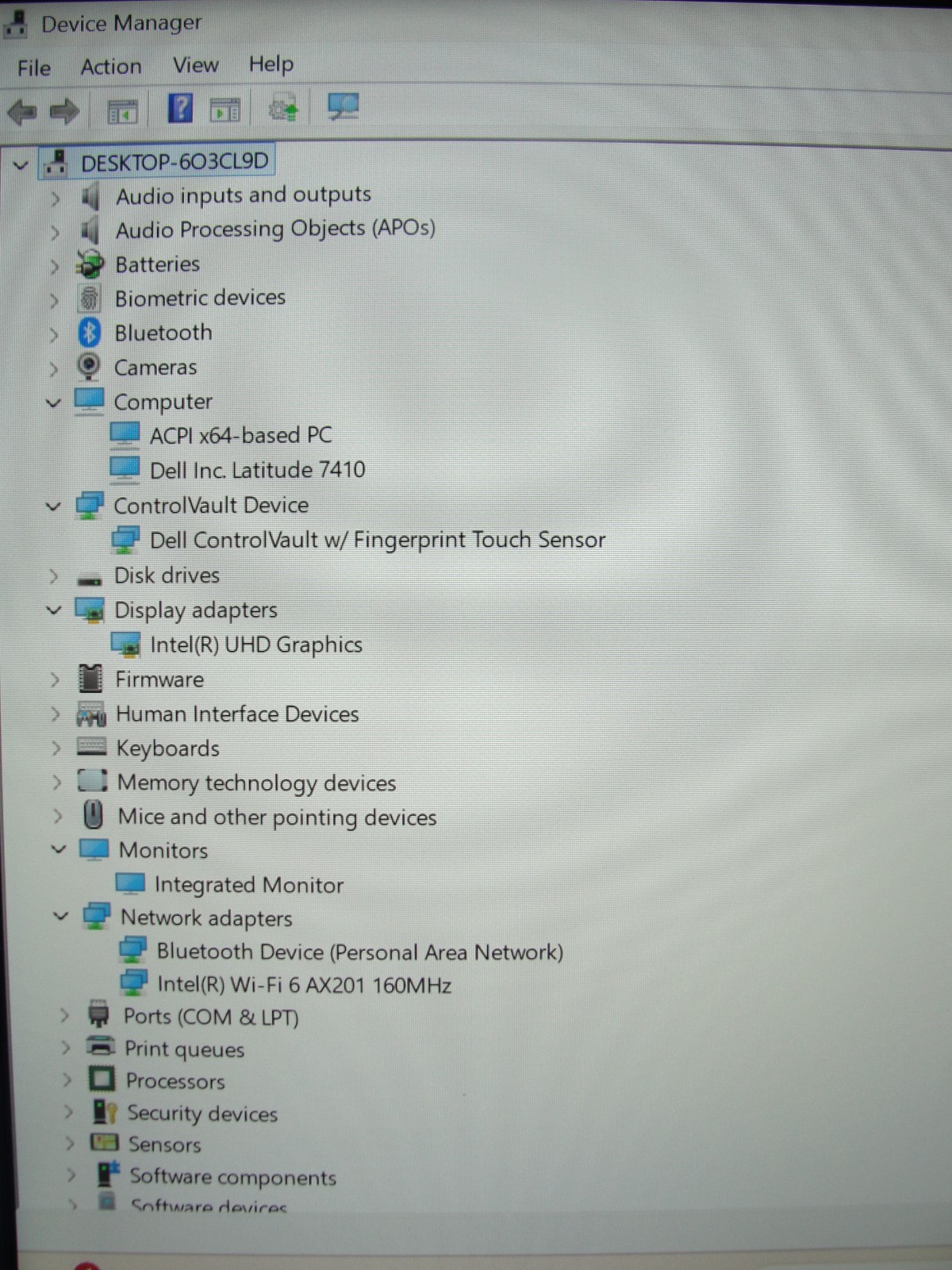Click the Mice and other pointing devices icon
The width and height of the screenshot is (952, 1270).
click(x=93, y=815)
